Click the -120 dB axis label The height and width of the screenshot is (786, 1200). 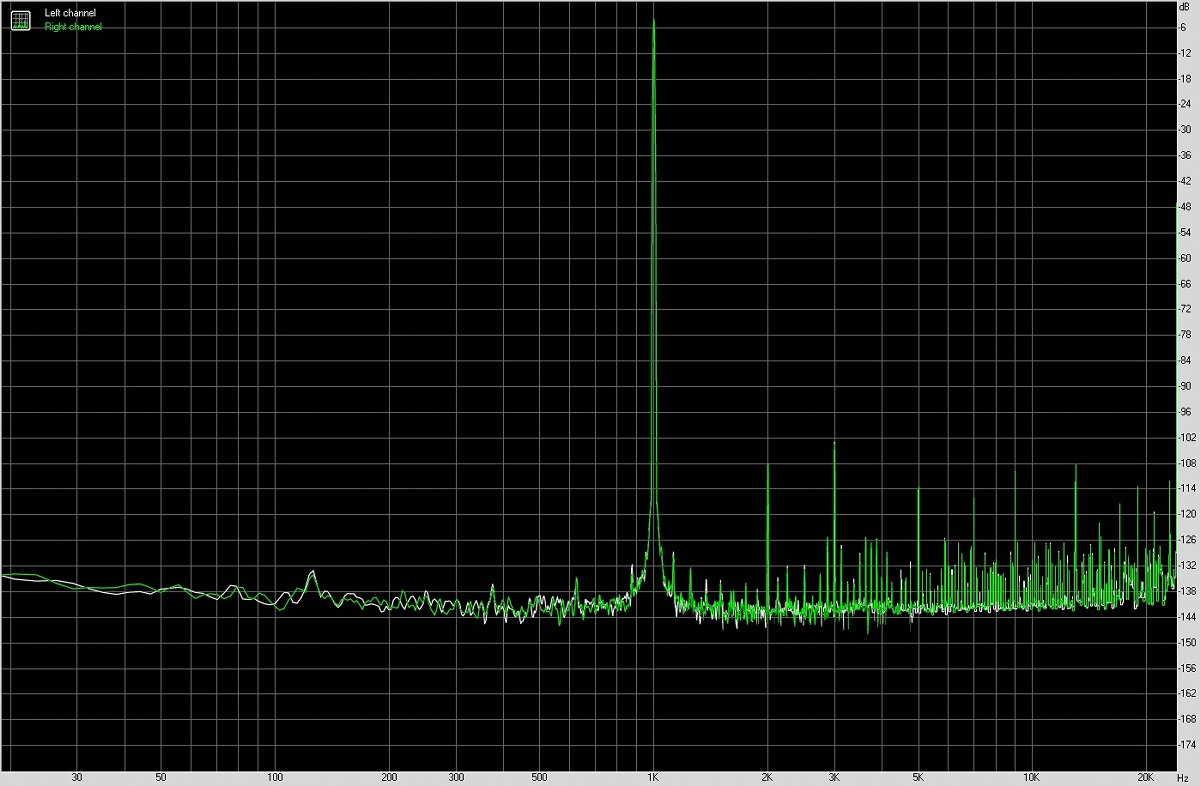click(x=1185, y=514)
